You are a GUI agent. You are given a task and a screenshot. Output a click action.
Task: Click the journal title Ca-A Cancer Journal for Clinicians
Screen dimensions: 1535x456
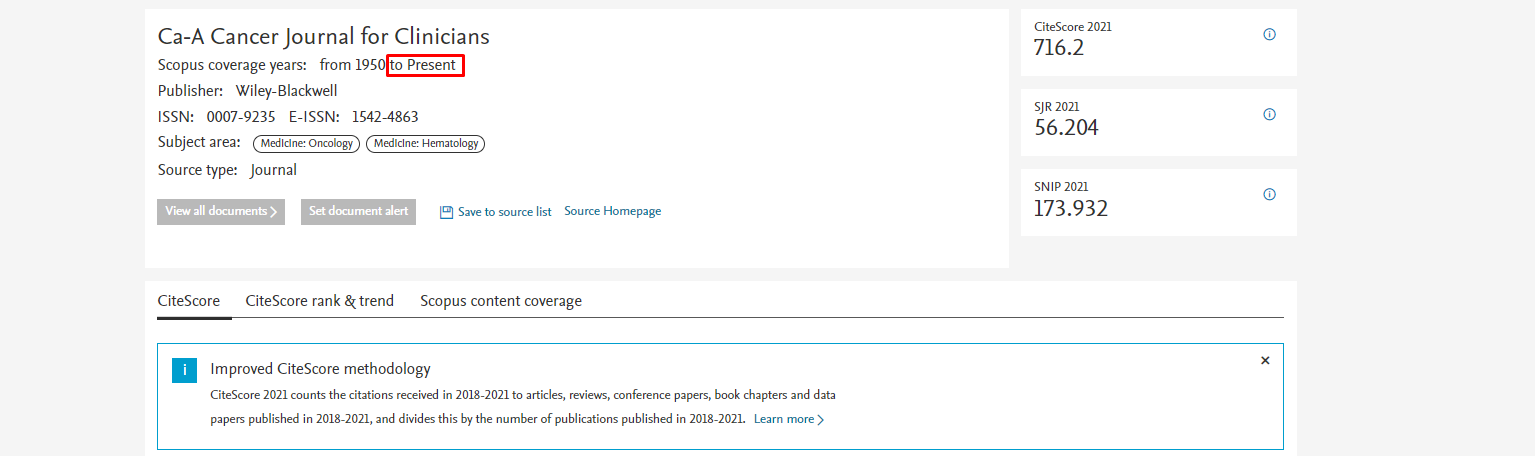[x=324, y=37]
